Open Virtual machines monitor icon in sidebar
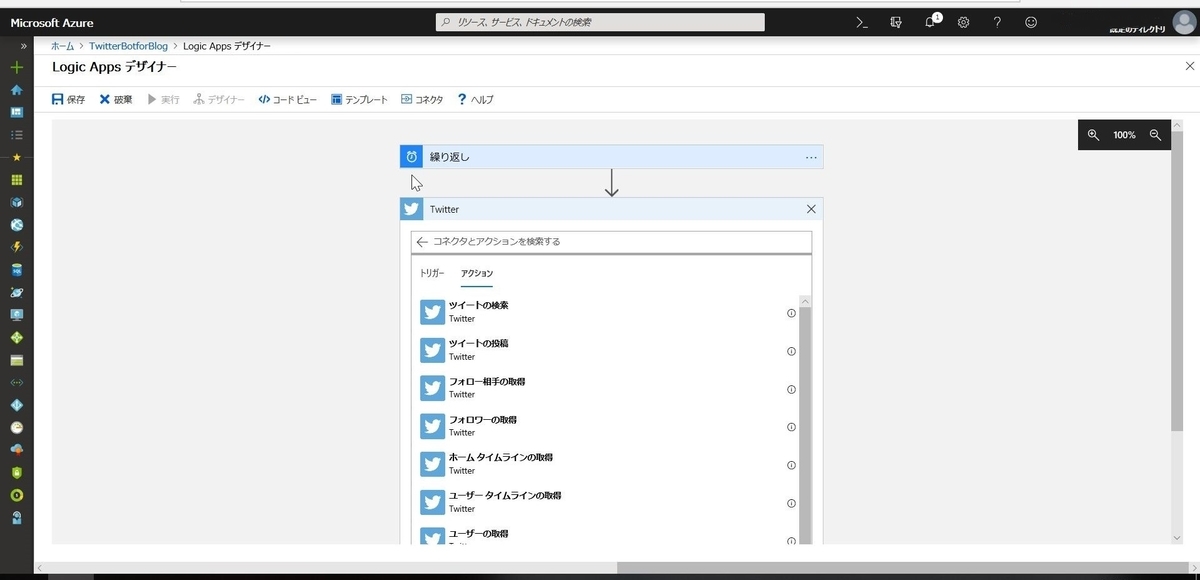 pos(16,315)
